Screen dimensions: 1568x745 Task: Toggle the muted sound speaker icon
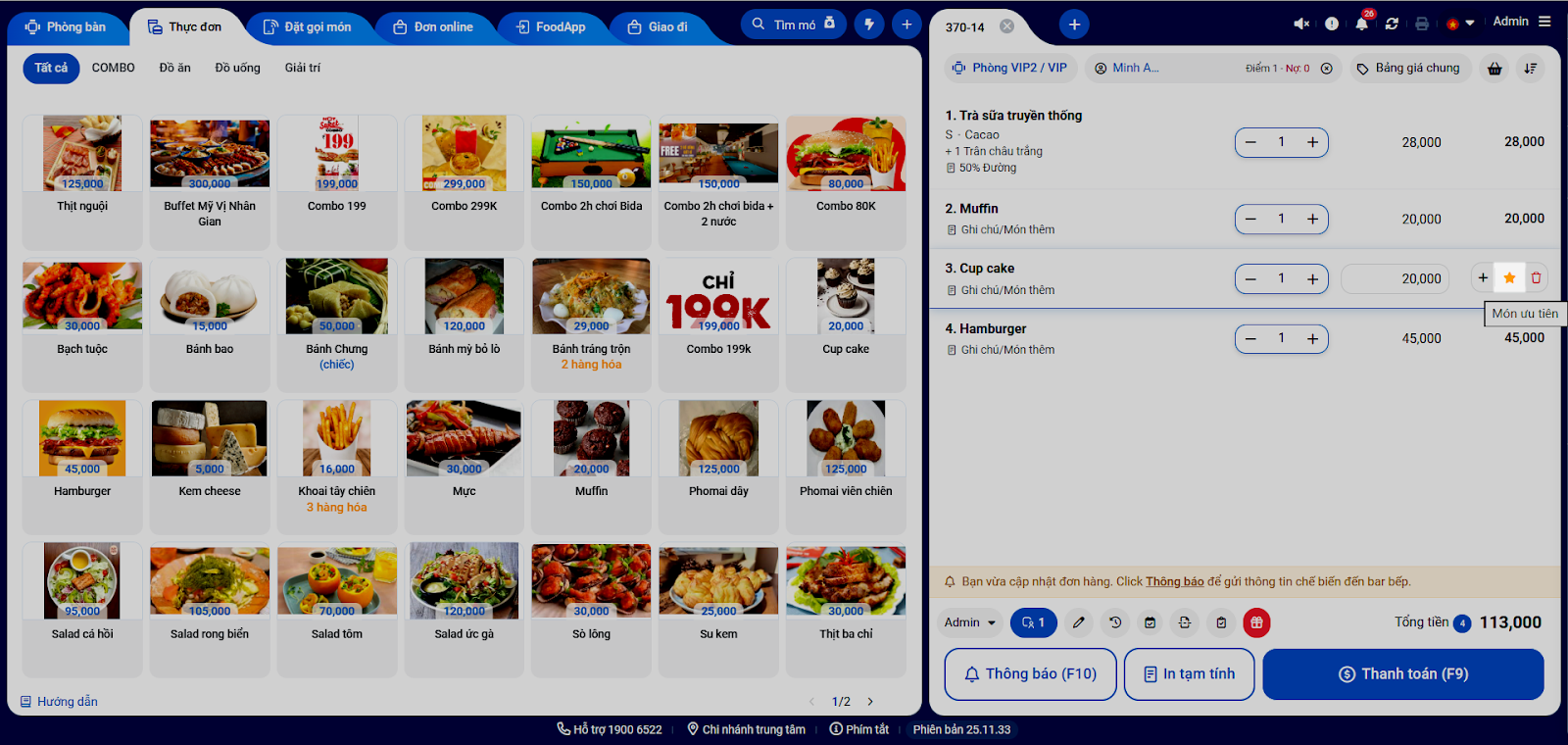click(x=1301, y=24)
